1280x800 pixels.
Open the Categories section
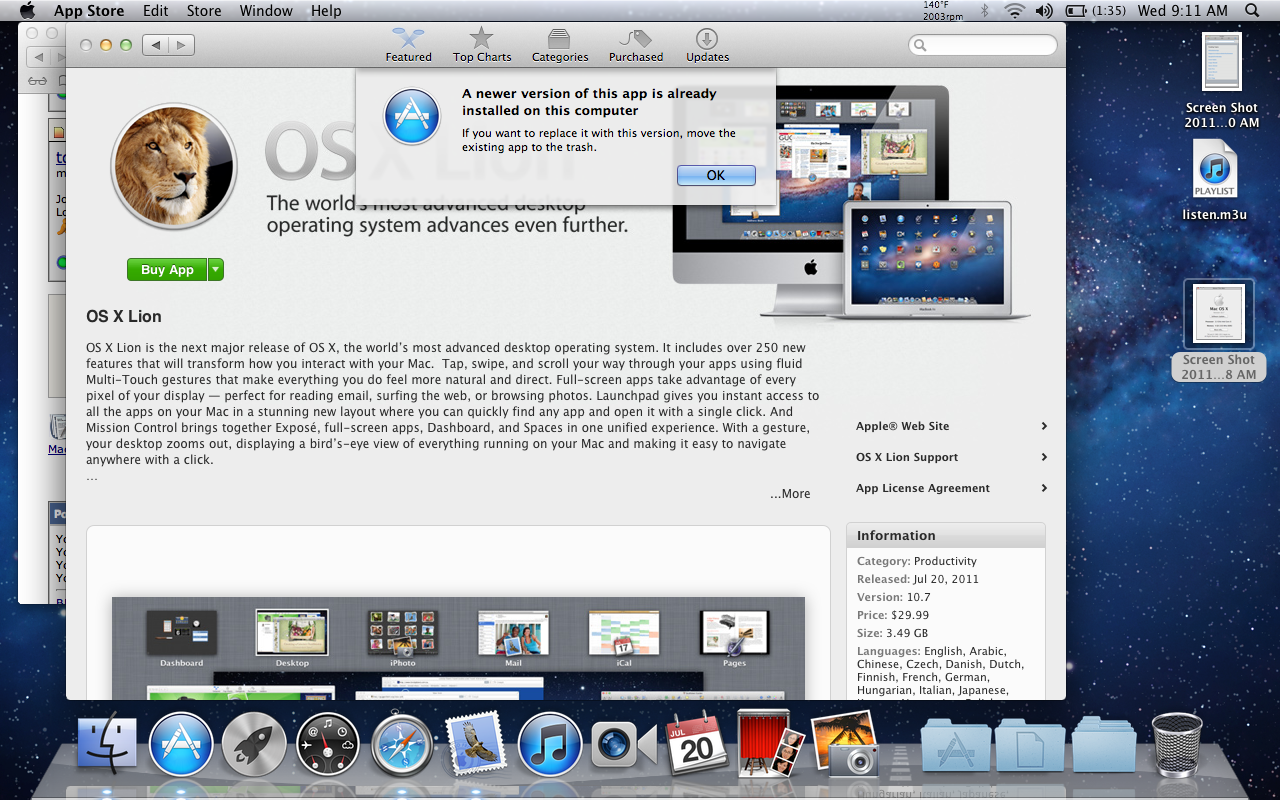click(559, 45)
